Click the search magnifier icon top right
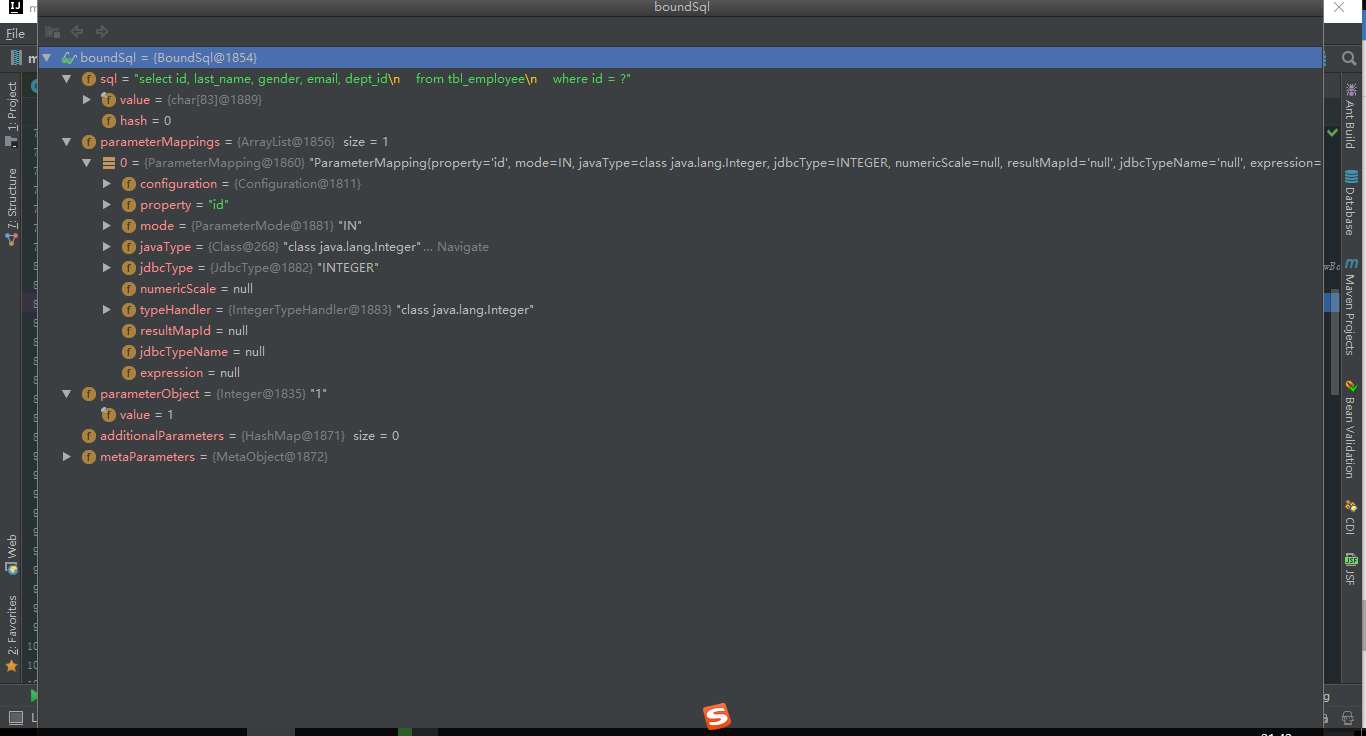Viewport: 1366px width, 736px height. [1349, 58]
